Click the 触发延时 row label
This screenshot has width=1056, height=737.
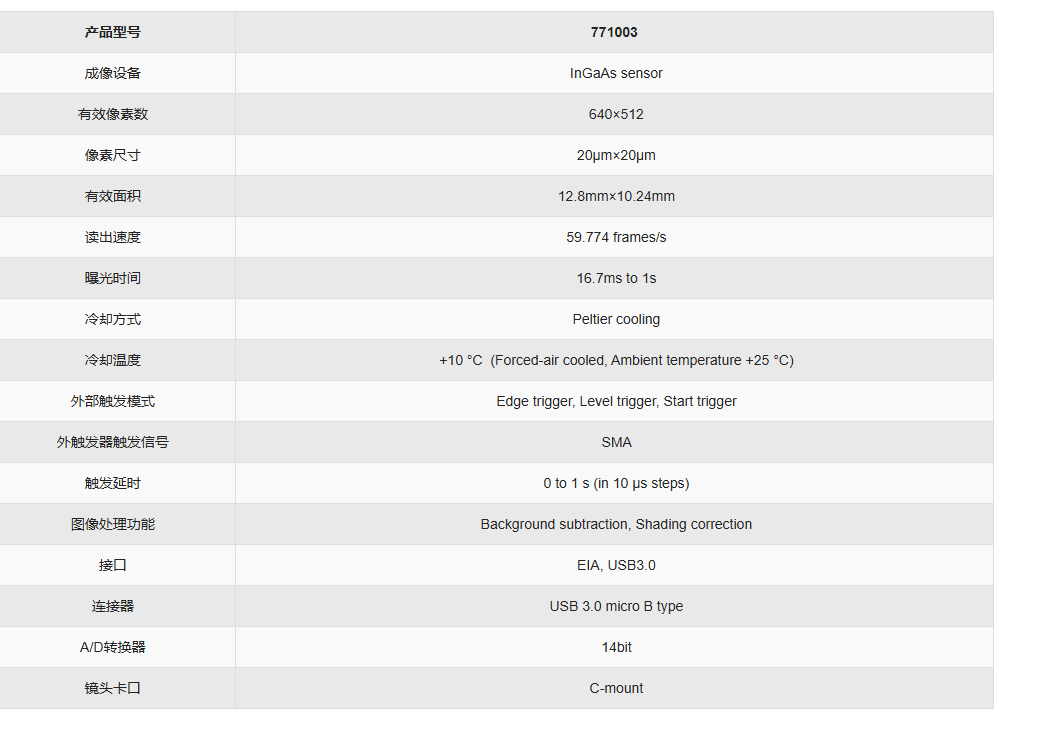coord(113,483)
